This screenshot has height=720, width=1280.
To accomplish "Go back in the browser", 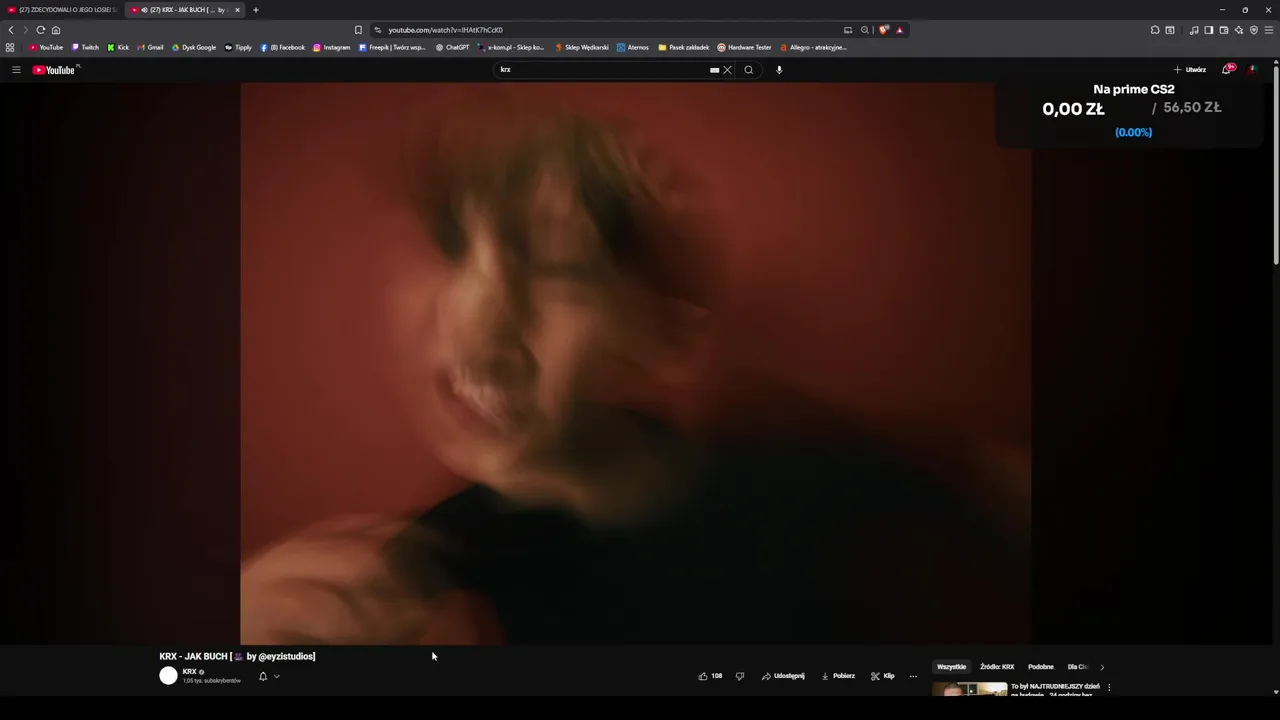I will point(11,30).
